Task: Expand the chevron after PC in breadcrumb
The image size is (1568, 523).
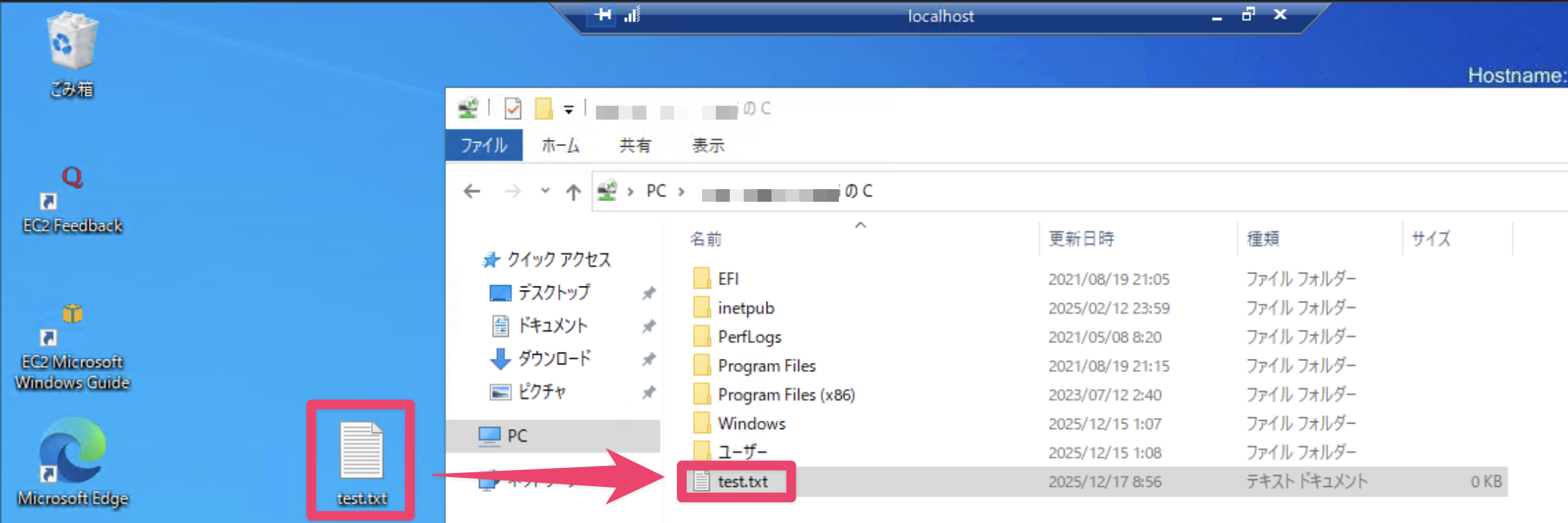Action: [x=681, y=192]
